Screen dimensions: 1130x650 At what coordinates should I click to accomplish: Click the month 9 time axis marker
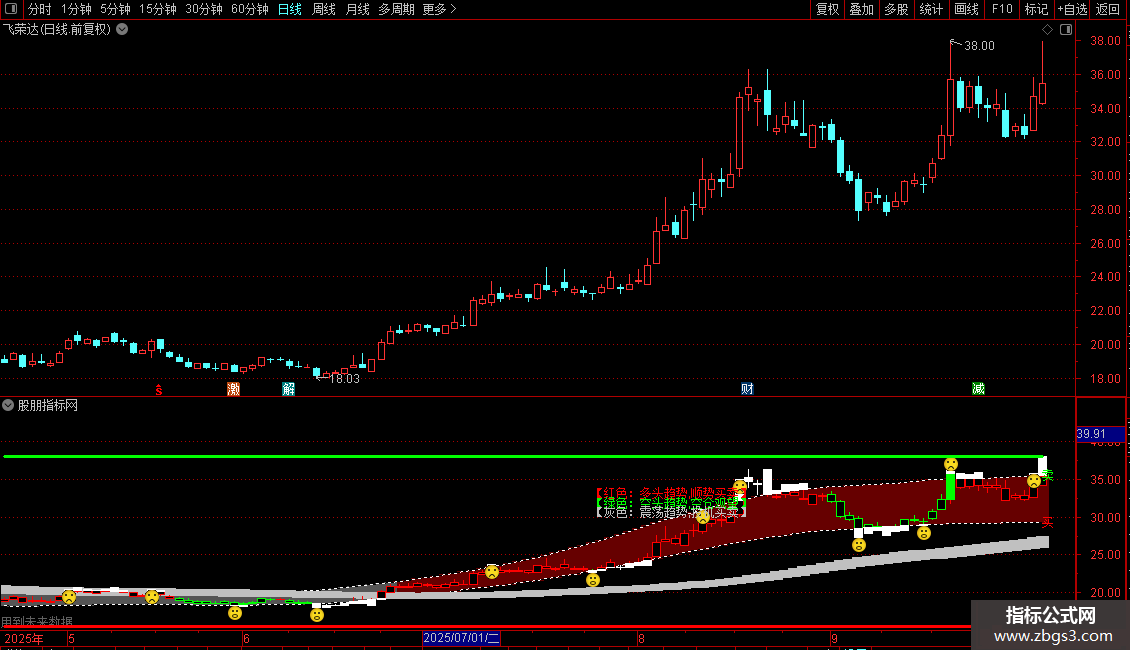(x=834, y=638)
